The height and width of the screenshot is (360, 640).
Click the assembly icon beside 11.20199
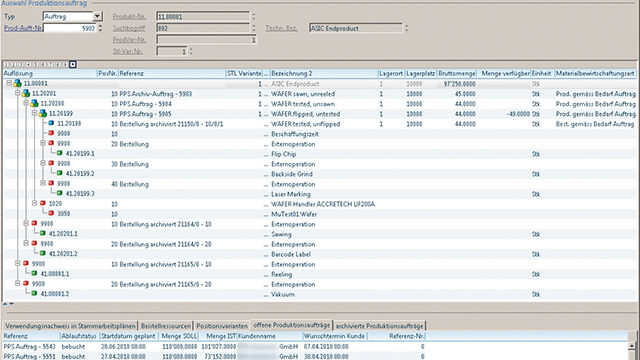[x=43, y=113]
